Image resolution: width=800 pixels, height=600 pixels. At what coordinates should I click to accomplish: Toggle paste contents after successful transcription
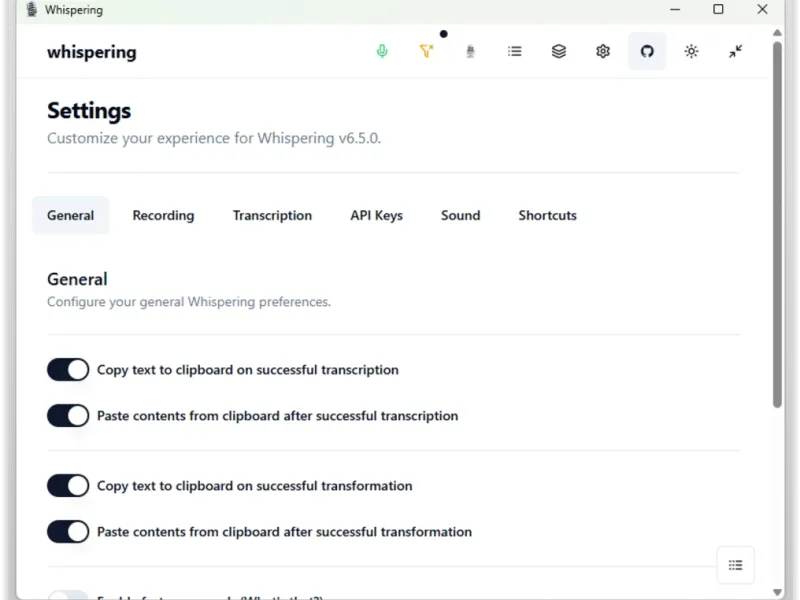[68, 416]
